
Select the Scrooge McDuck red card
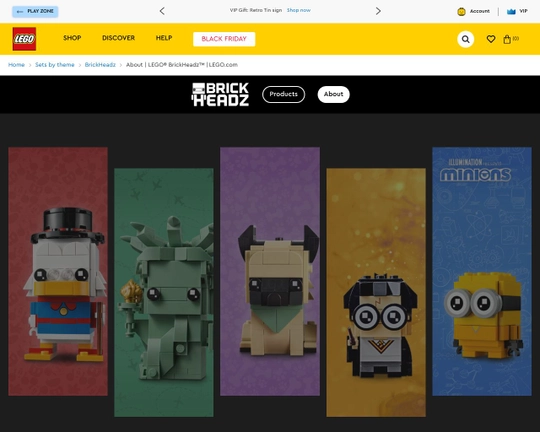(x=58, y=271)
